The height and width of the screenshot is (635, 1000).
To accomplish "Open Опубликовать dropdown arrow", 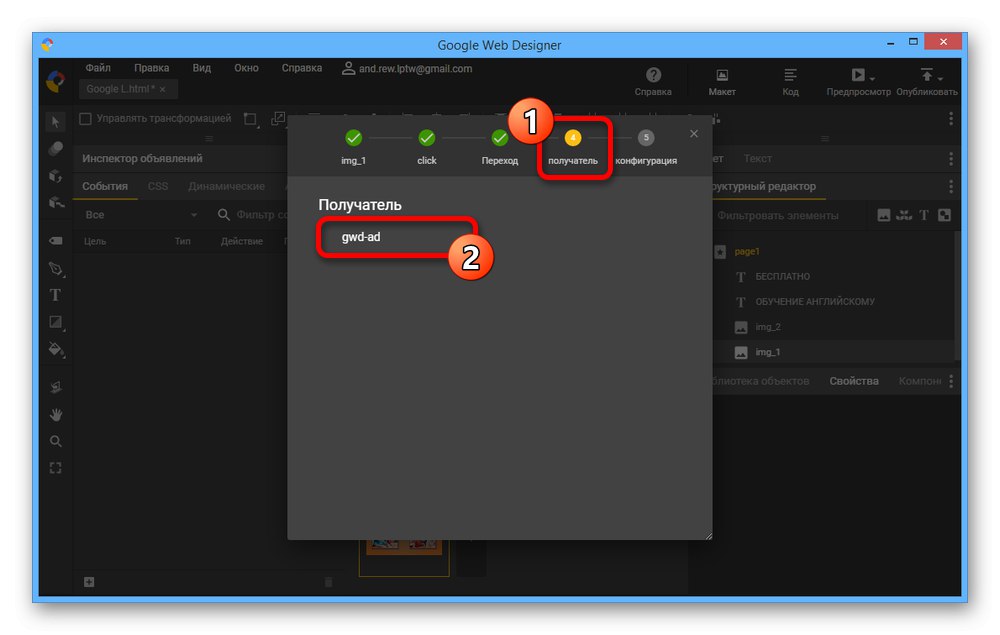I will click(940, 79).
